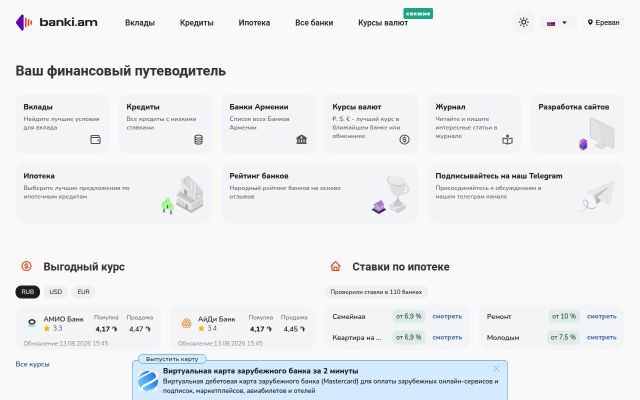This screenshot has height=400, width=640.
Task: Click the от 6,9 % badge for Семейная
Action: [x=409, y=316]
